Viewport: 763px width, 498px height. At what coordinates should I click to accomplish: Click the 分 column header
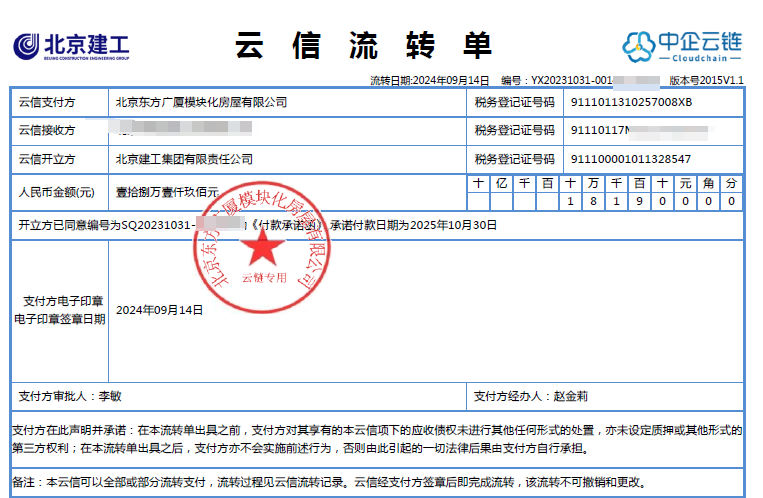pyautogui.click(x=731, y=183)
